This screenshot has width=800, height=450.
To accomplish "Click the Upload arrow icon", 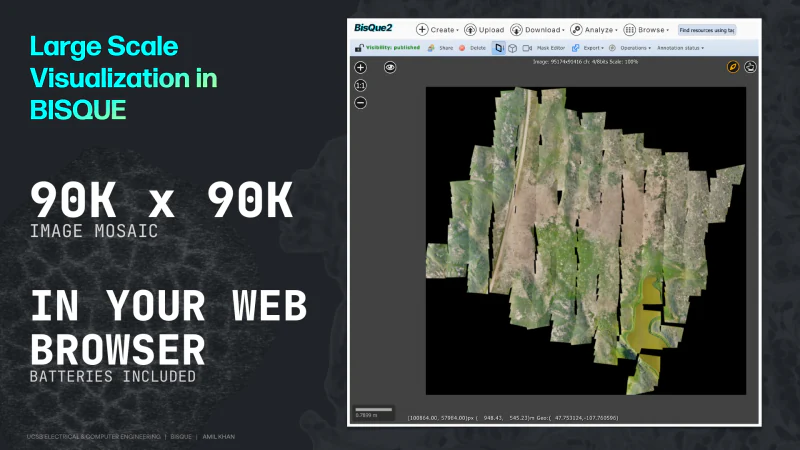I will coord(470,30).
